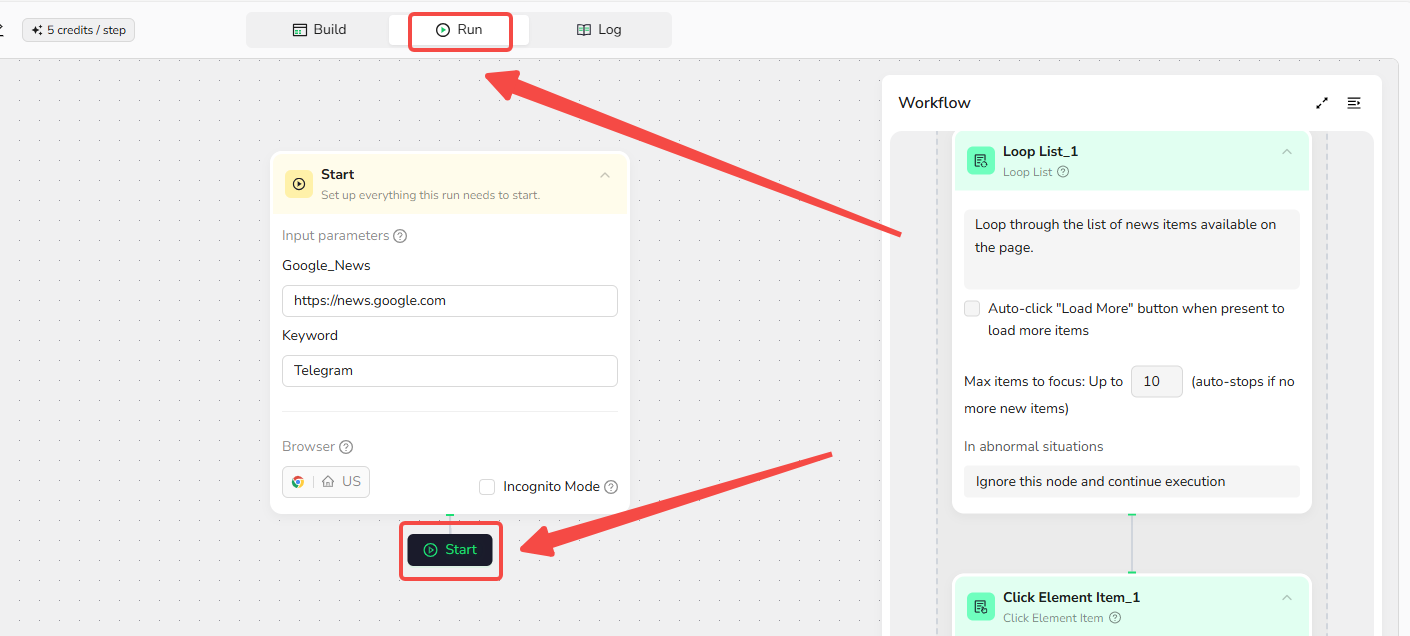Expand the Workflow panel to fullscreen
The width and height of the screenshot is (1410, 636).
point(1322,103)
